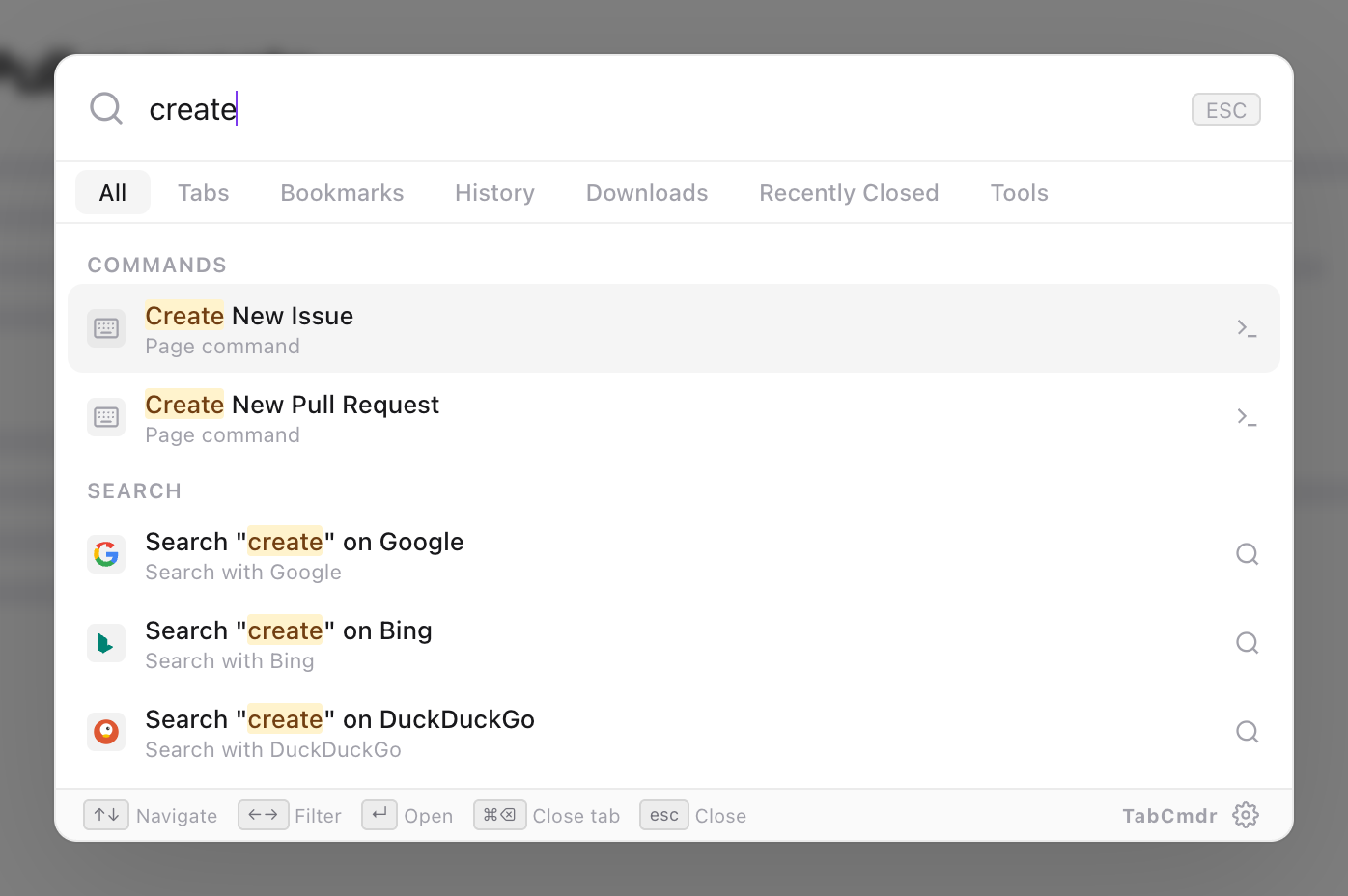Click terminal prompt icon on Create New Pull Request row

[1247, 417]
